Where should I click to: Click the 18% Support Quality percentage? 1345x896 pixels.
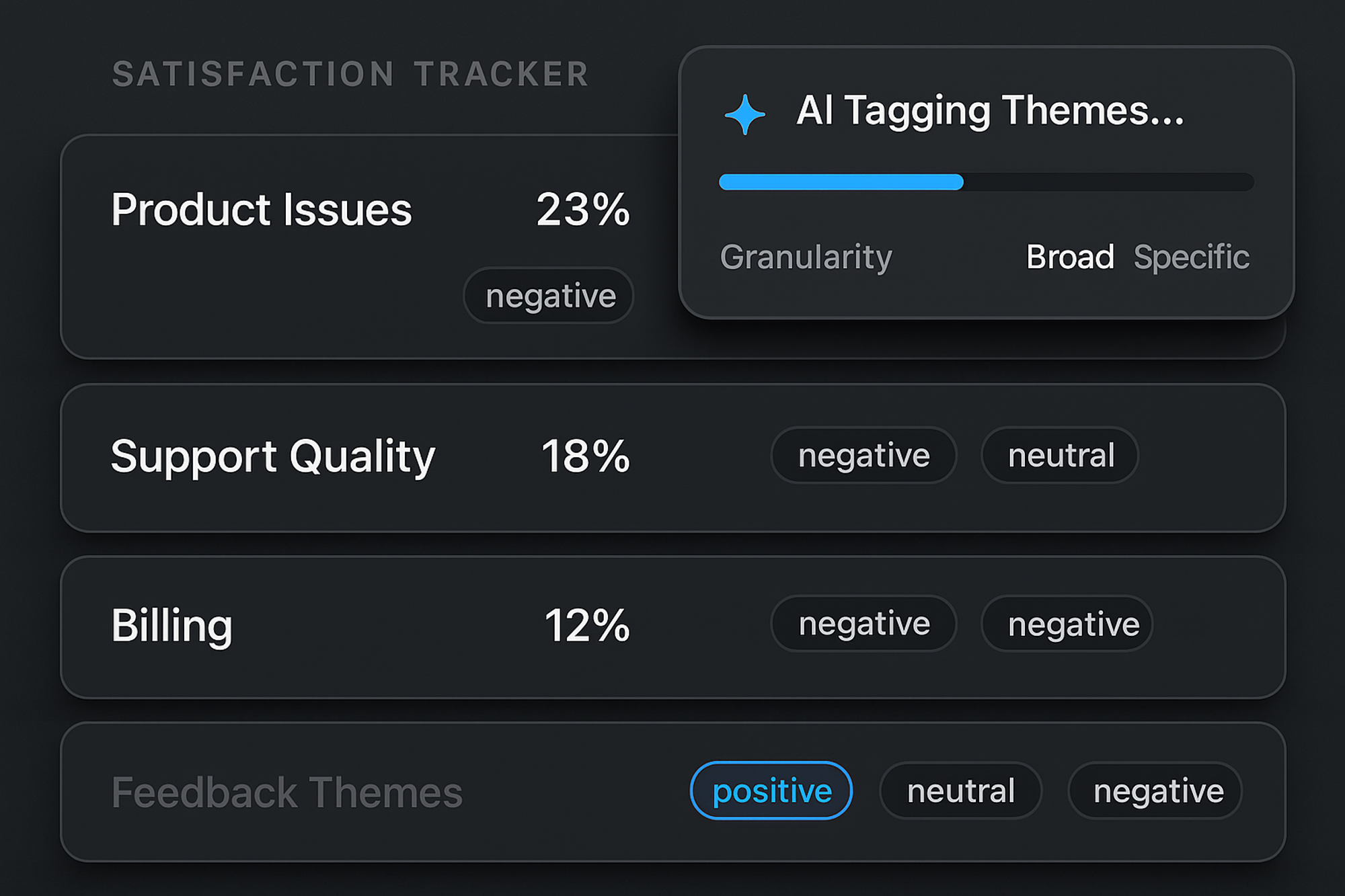coord(585,456)
